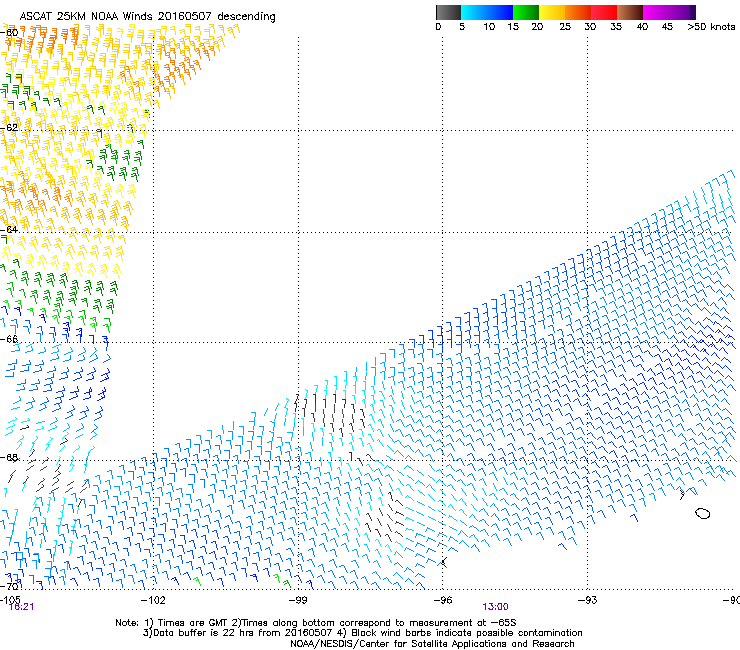Click latitude label '-60'
This screenshot has width=740, height=650.
[9, 33]
